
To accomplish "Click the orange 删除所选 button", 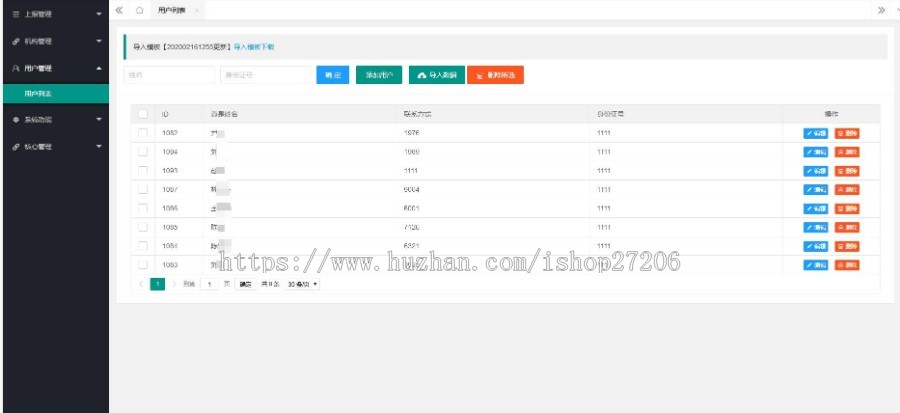I will [495, 75].
